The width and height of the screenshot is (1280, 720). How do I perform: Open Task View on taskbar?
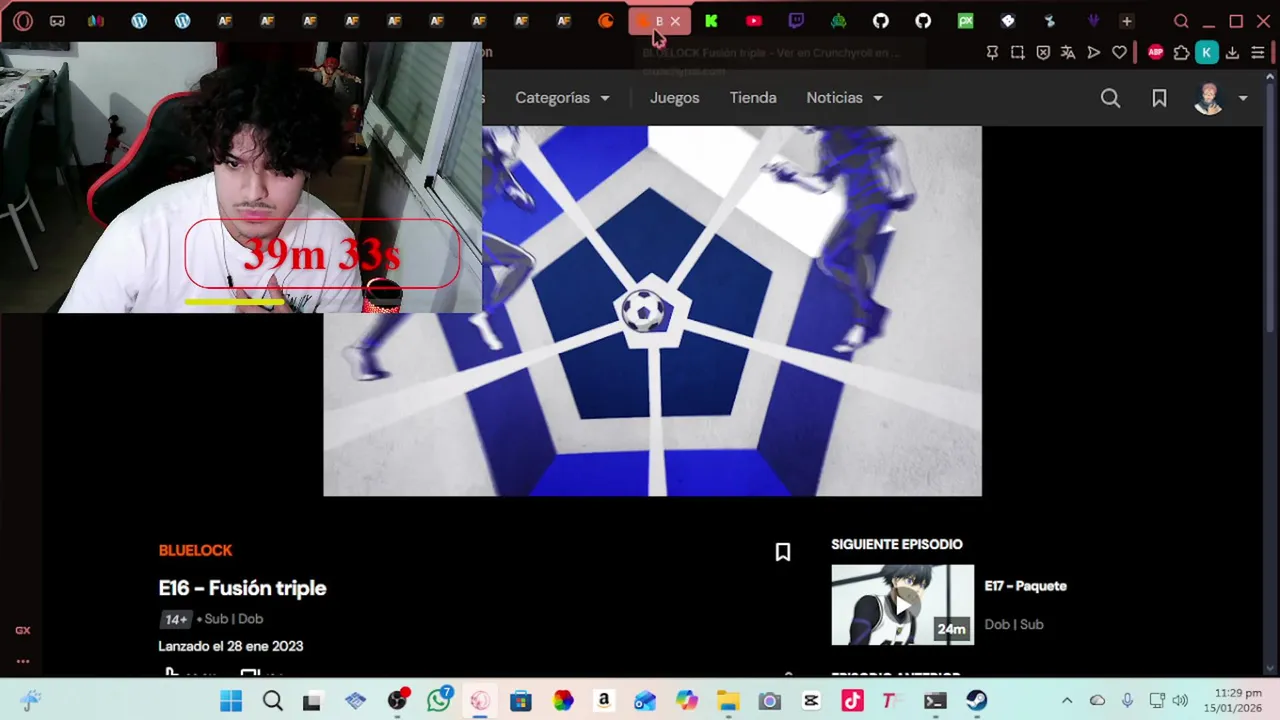[x=312, y=701]
